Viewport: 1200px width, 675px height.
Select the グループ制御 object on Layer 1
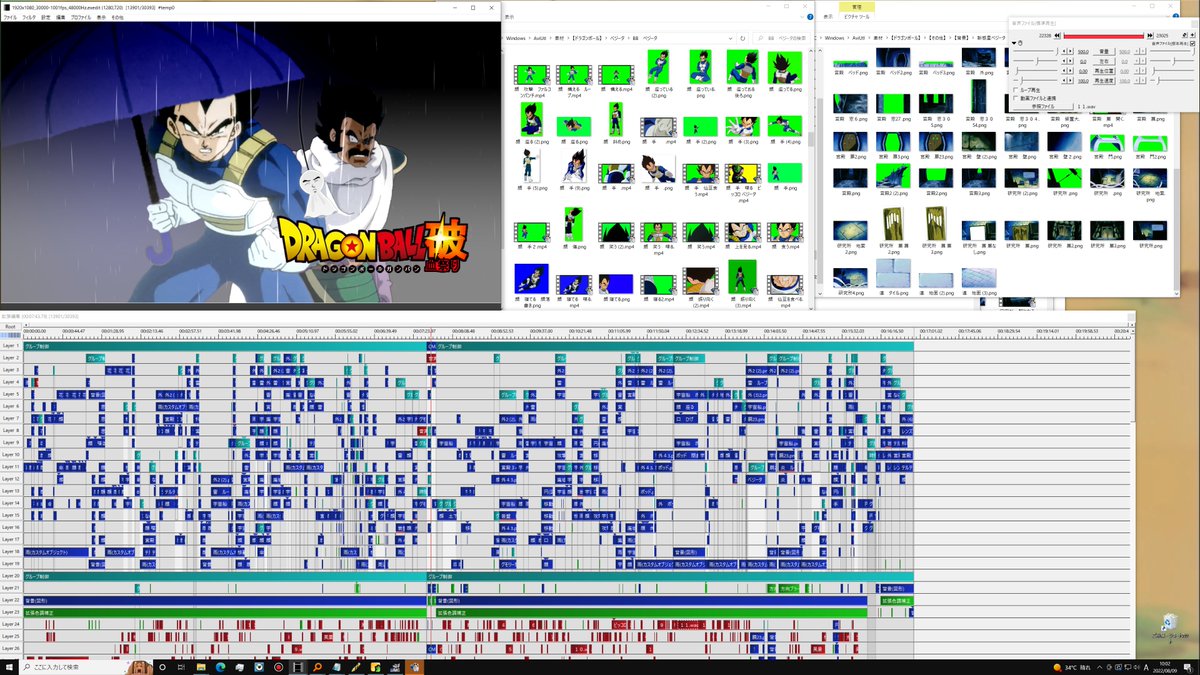(x=224, y=346)
